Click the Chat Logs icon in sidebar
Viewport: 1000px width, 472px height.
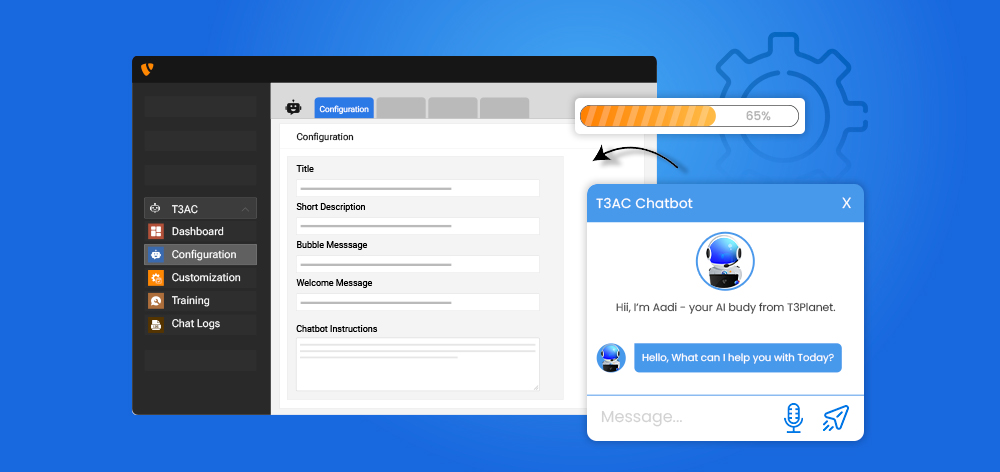[155, 324]
